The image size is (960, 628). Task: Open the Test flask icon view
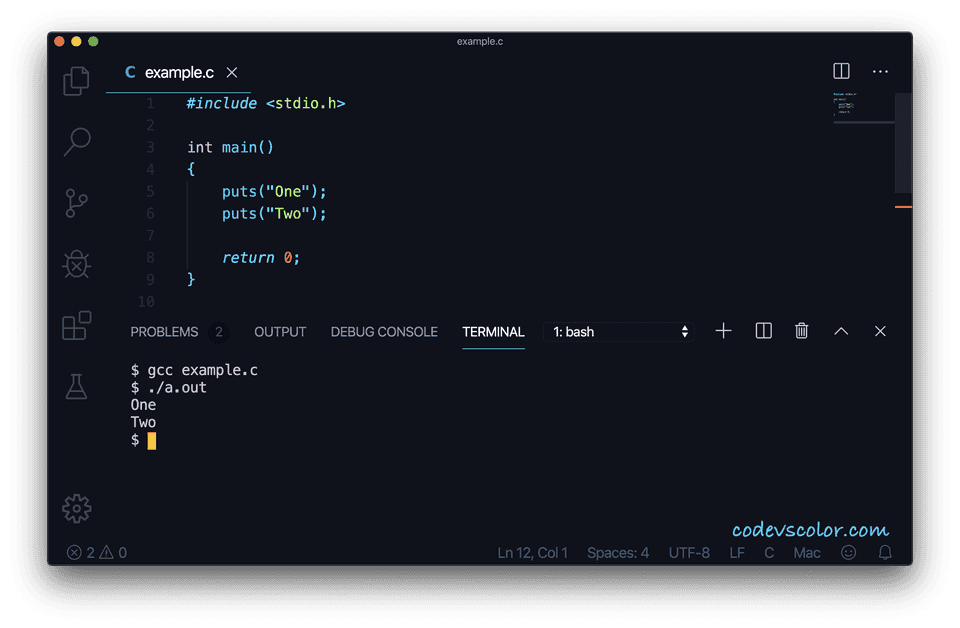(77, 387)
